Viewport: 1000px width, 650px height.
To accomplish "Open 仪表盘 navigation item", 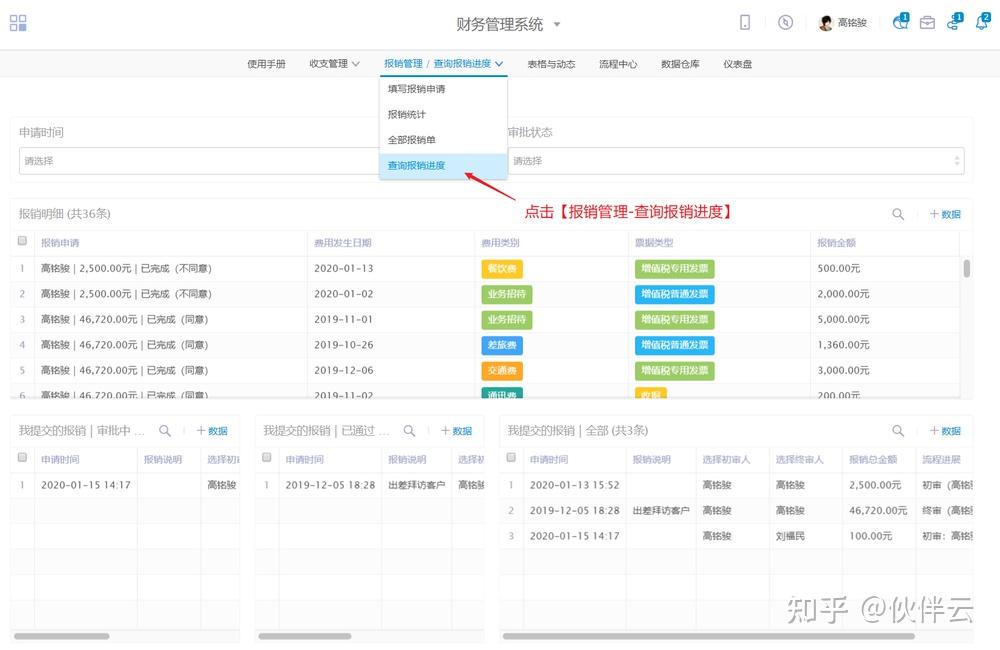I will pos(737,64).
